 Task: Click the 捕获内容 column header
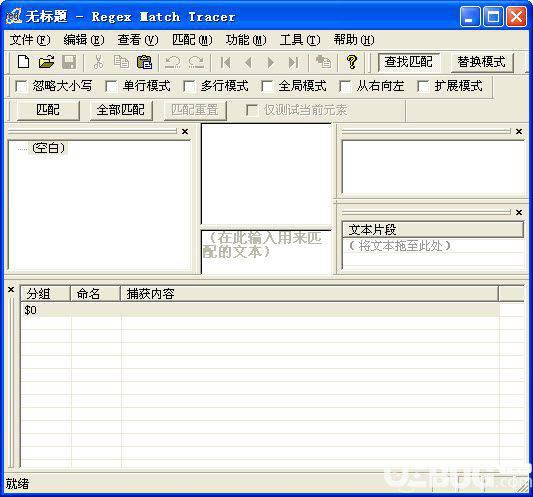[310, 294]
